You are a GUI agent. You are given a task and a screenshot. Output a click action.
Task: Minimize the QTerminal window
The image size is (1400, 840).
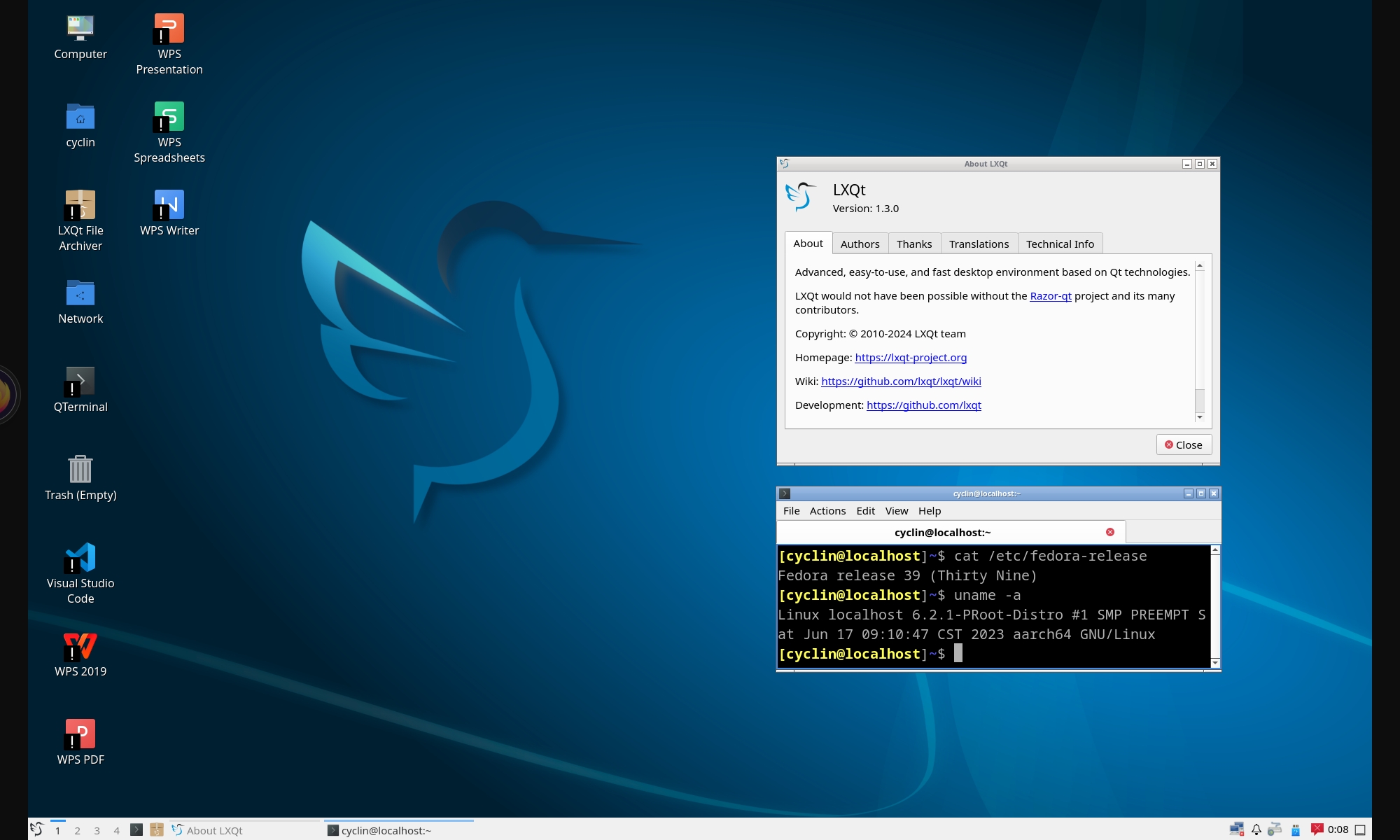pos(1189,493)
